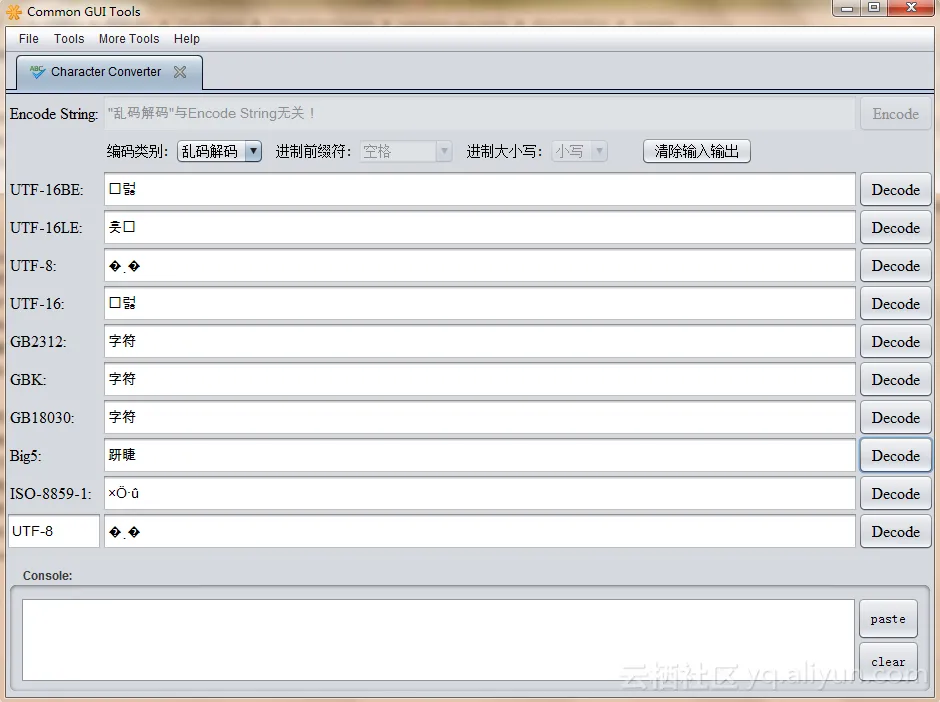Maximize the Common GUI Tools window
Screen dimensions: 940x702
pyautogui.click(x=873, y=8)
